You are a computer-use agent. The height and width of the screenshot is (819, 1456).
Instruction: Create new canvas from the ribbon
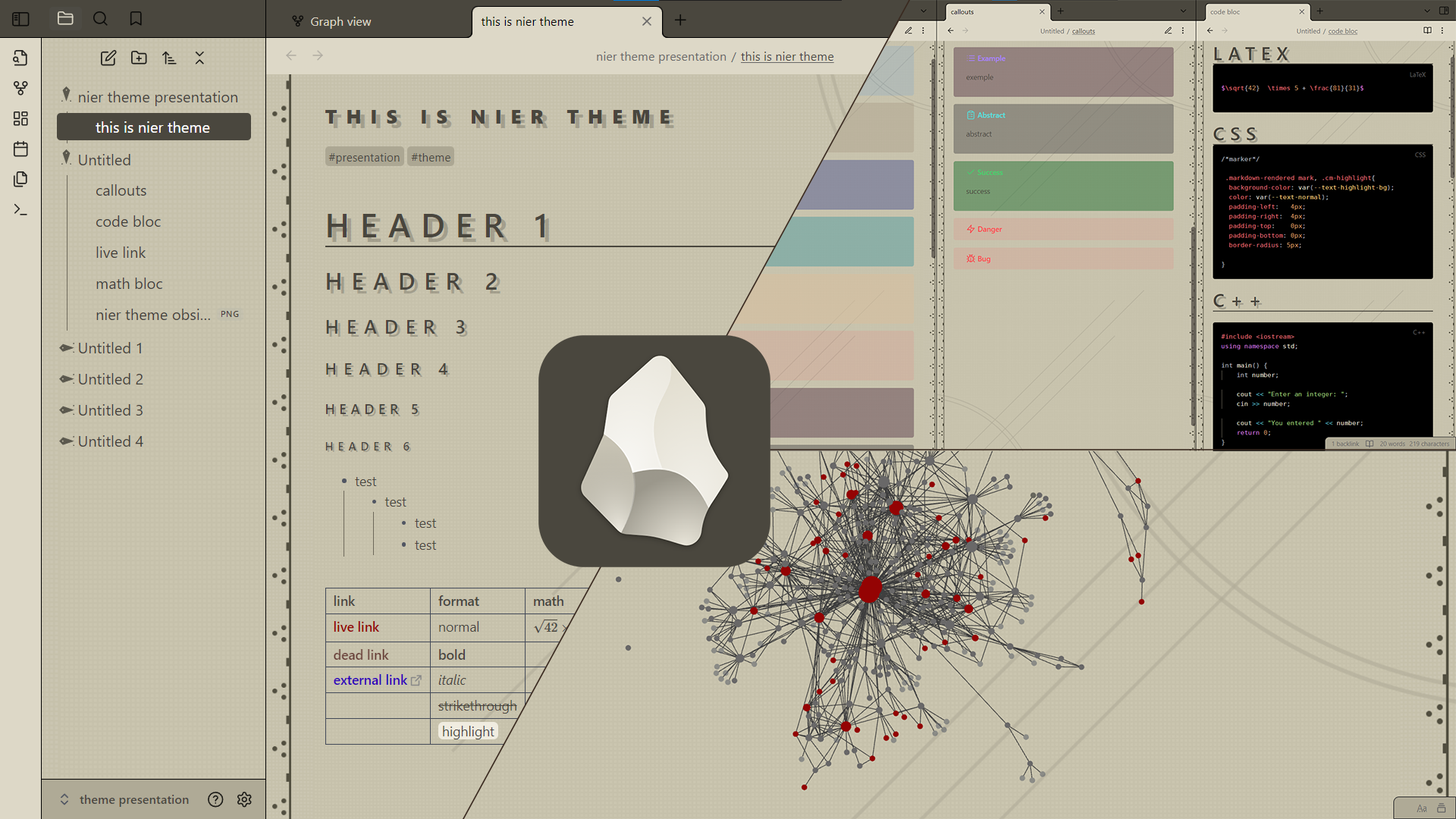coord(20,118)
